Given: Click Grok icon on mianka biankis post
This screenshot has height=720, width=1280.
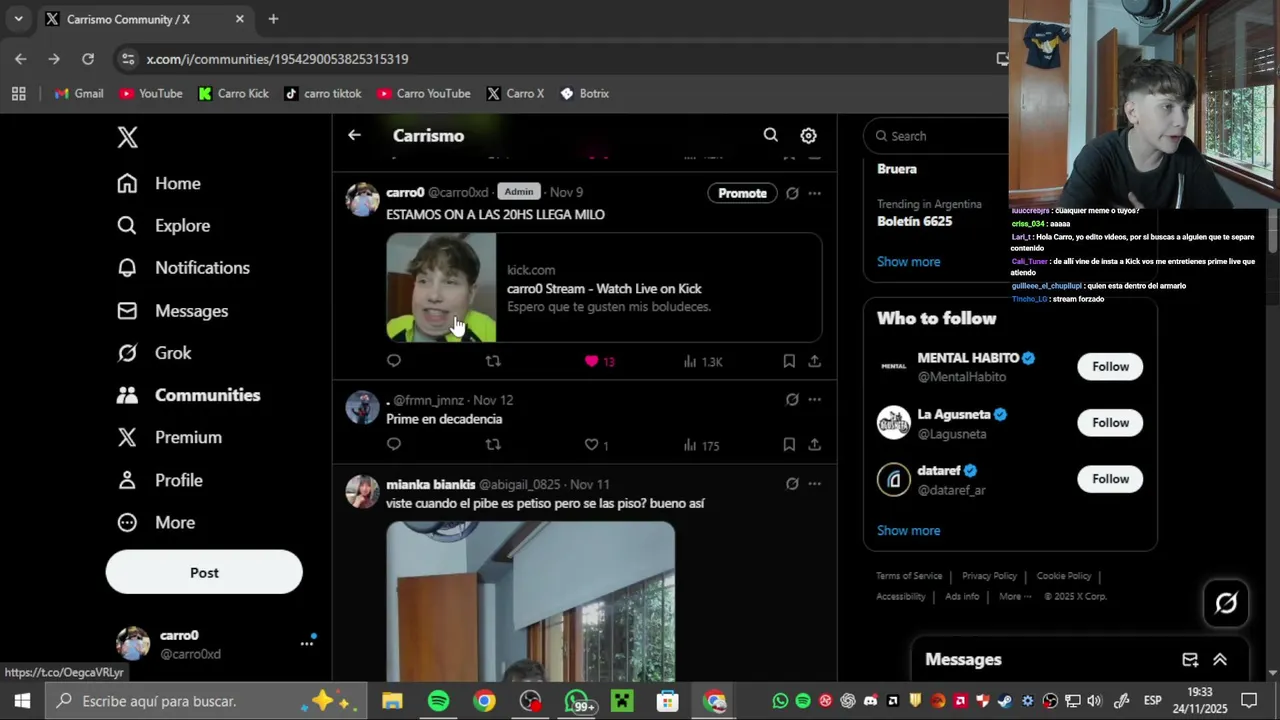Looking at the screenshot, I should [x=792, y=484].
